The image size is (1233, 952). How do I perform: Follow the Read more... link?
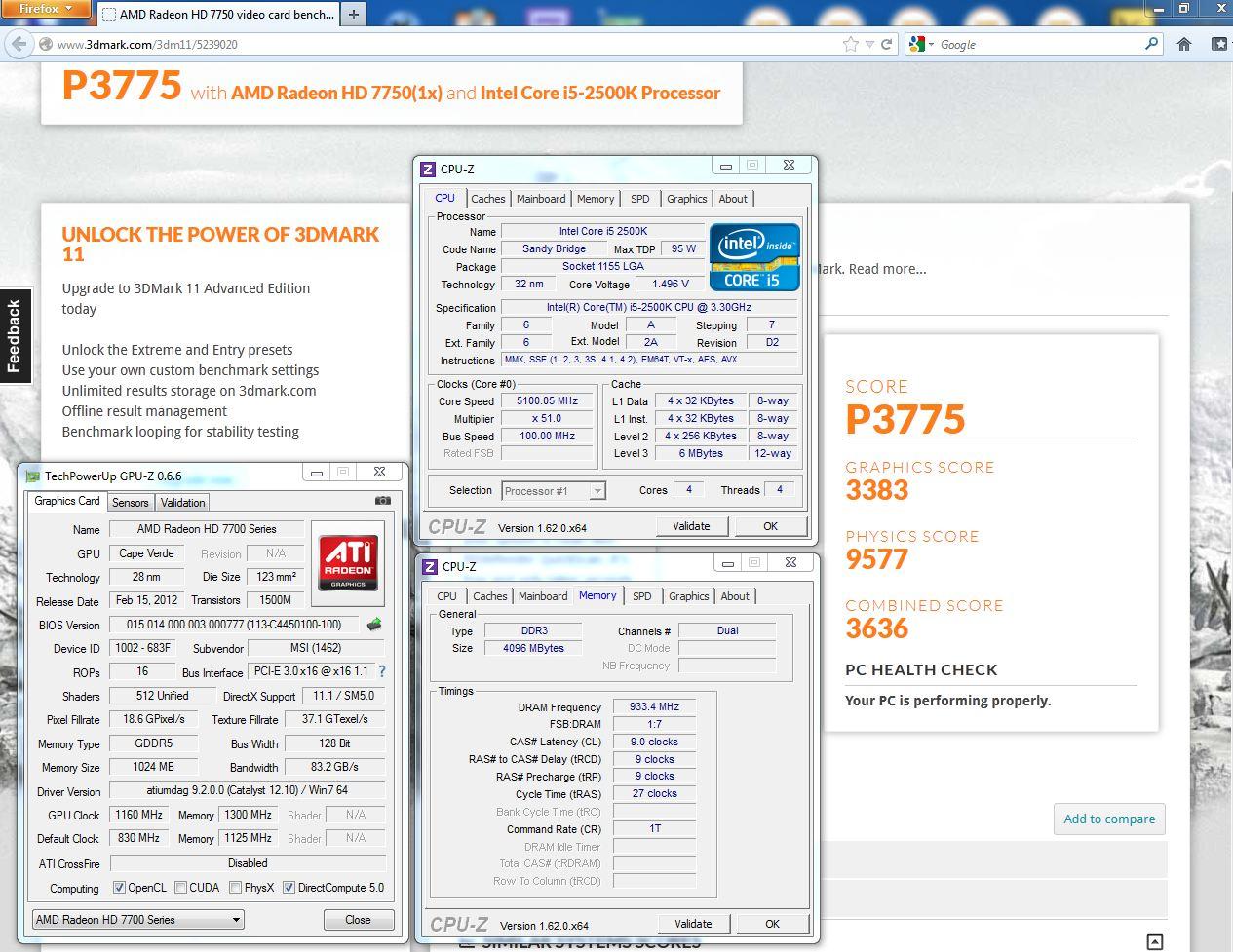pyautogui.click(x=887, y=269)
